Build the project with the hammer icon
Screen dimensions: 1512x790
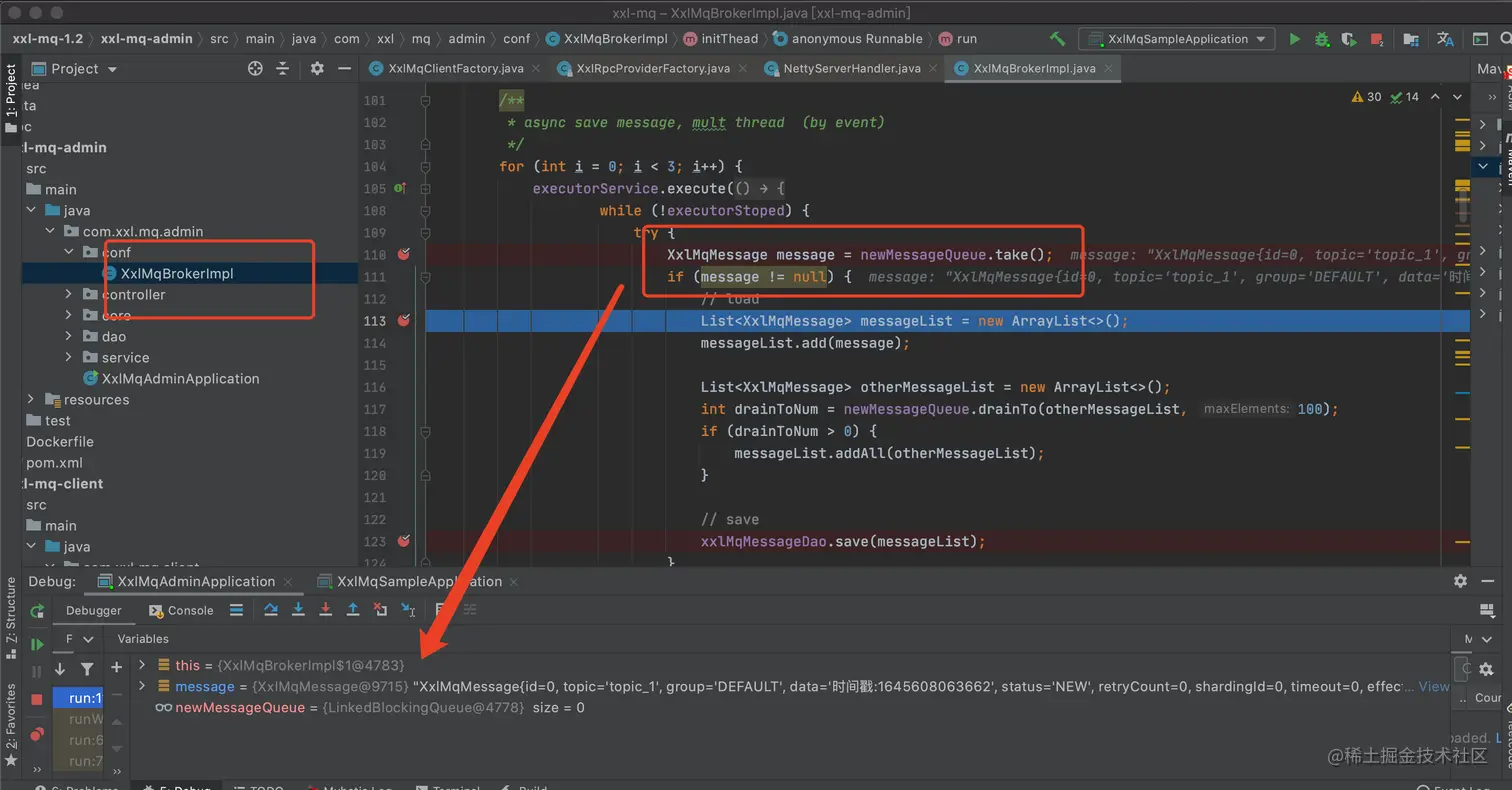click(1057, 39)
